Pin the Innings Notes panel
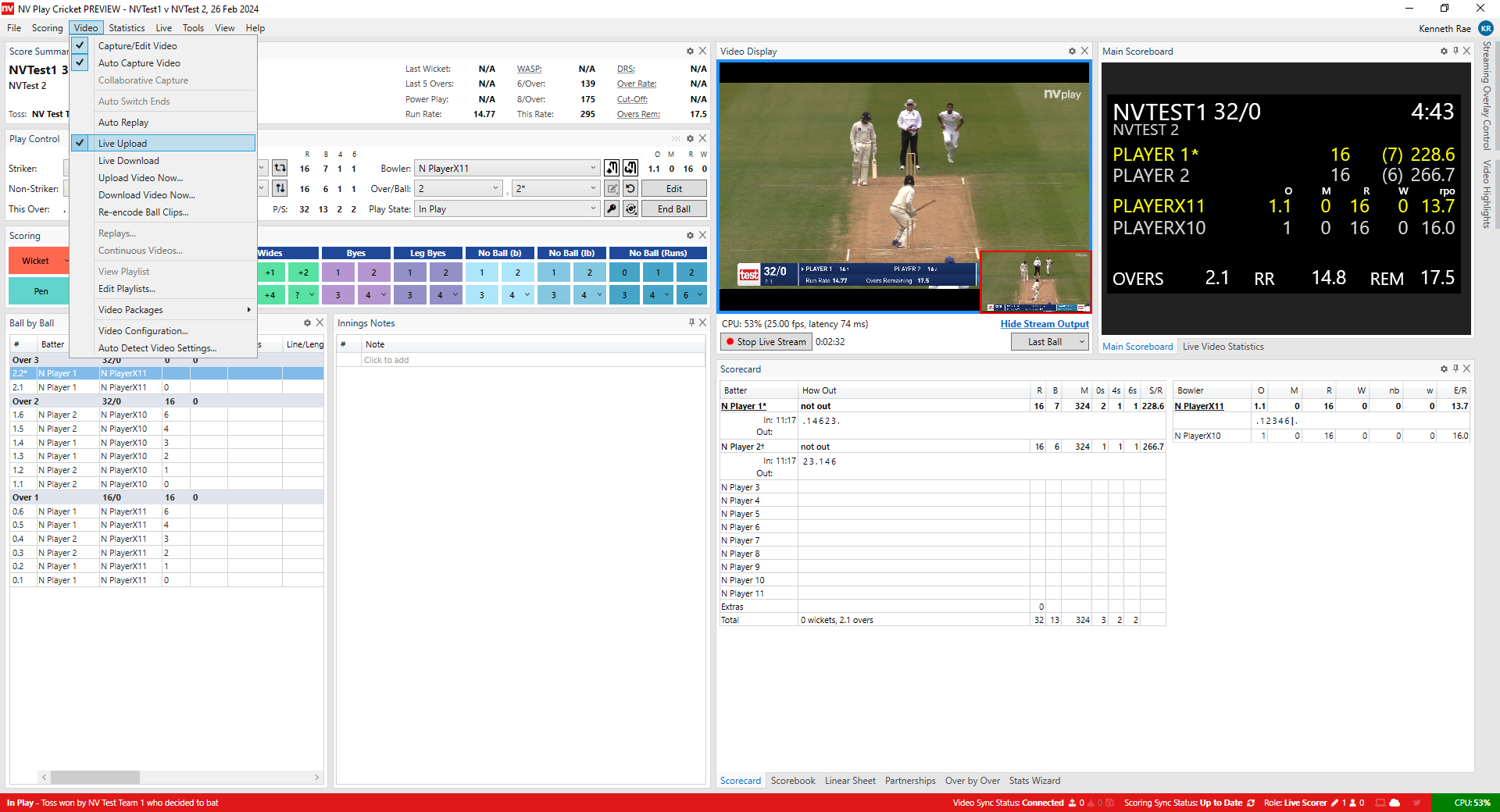 point(691,322)
